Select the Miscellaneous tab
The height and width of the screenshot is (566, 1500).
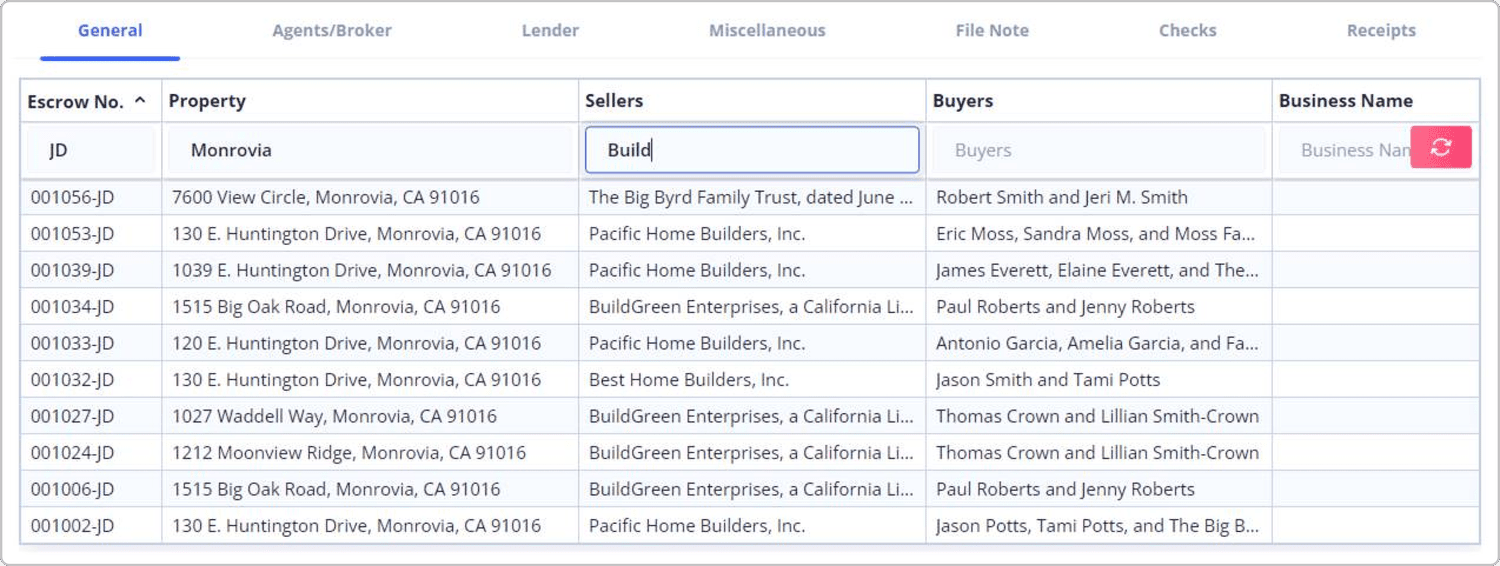(767, 30)
